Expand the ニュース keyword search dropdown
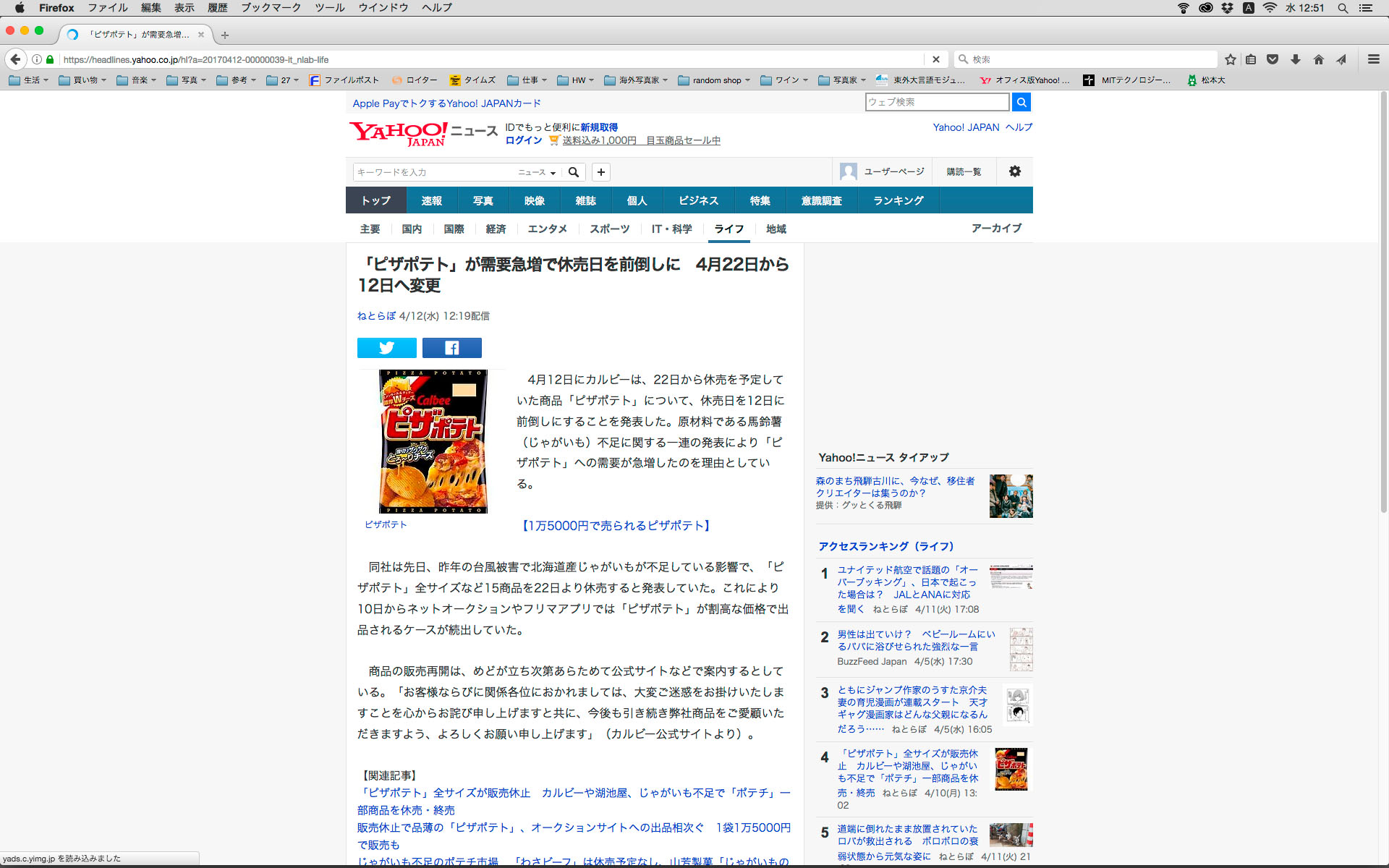 (537, 172)
